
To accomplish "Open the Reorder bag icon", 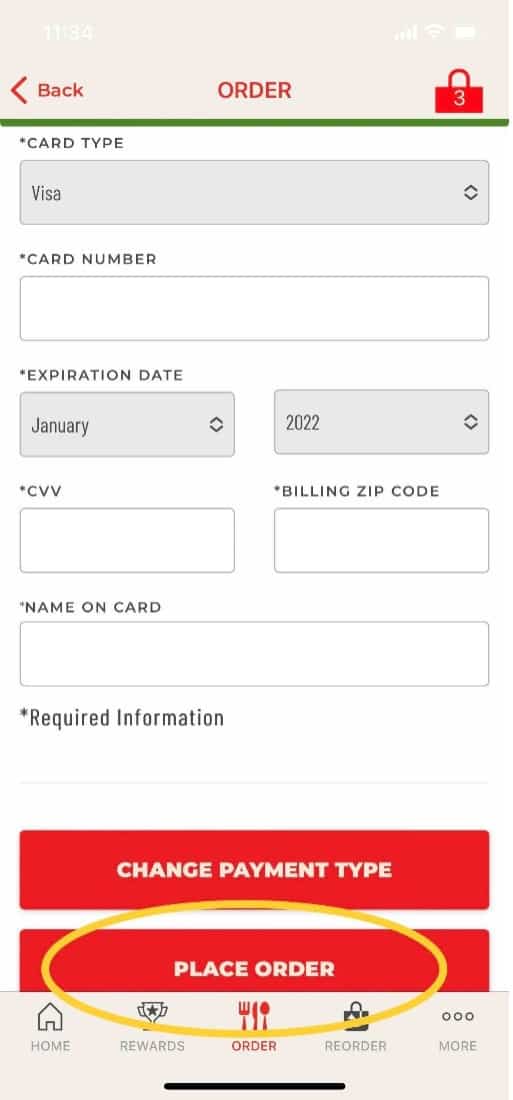I will point(356,1015).
